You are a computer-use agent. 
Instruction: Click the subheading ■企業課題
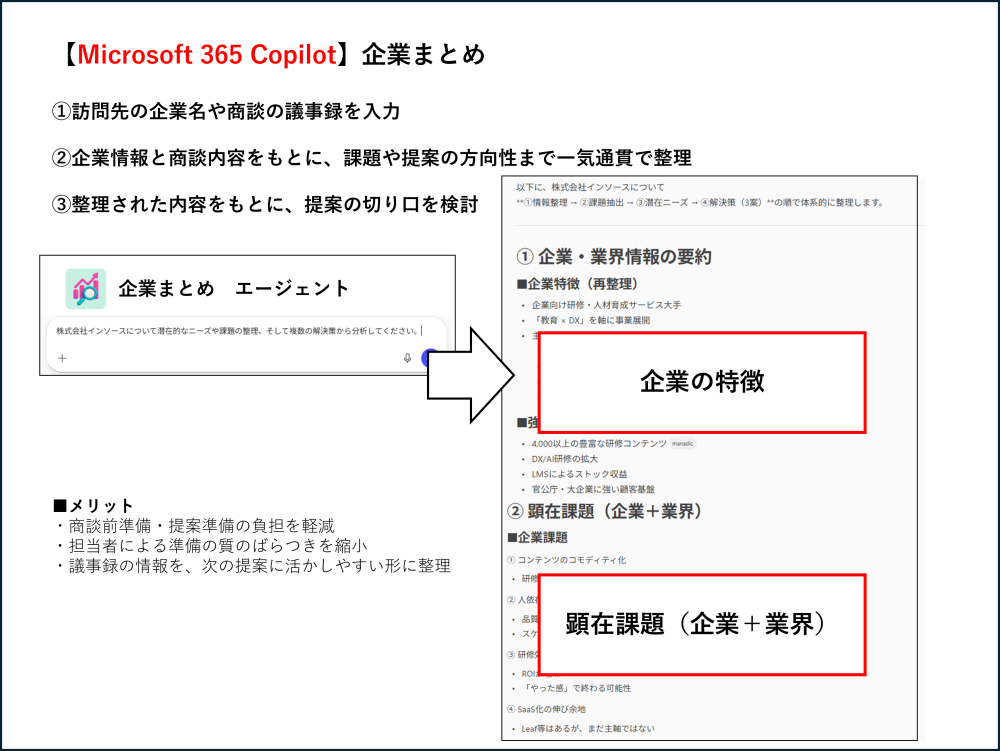(538, 537)
